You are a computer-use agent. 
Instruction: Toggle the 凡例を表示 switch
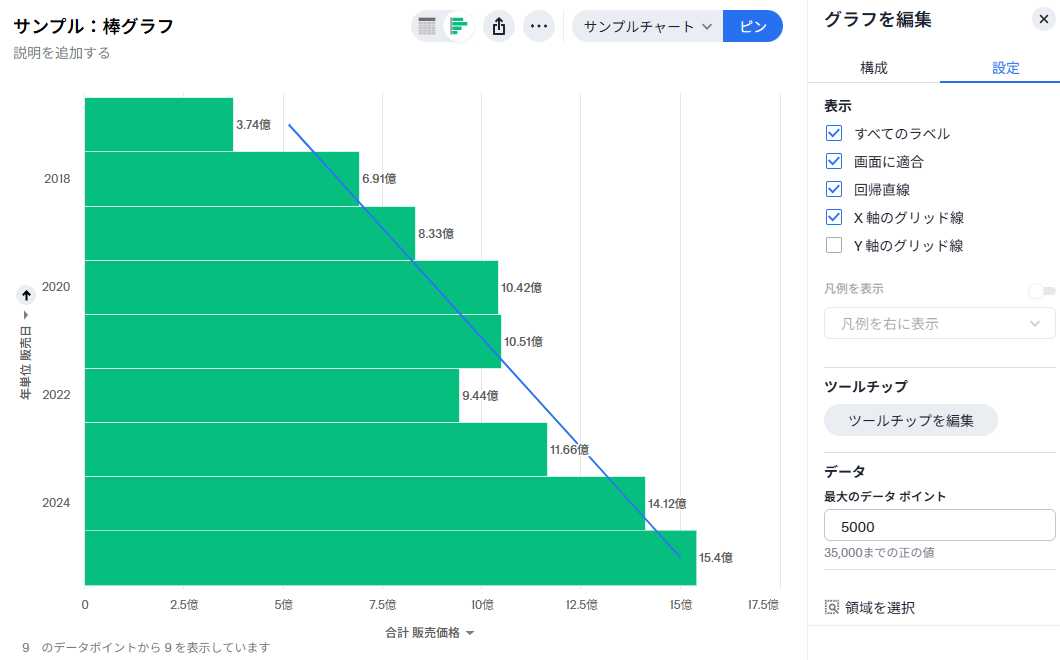pyautogui.click(x=1042, y=291)
